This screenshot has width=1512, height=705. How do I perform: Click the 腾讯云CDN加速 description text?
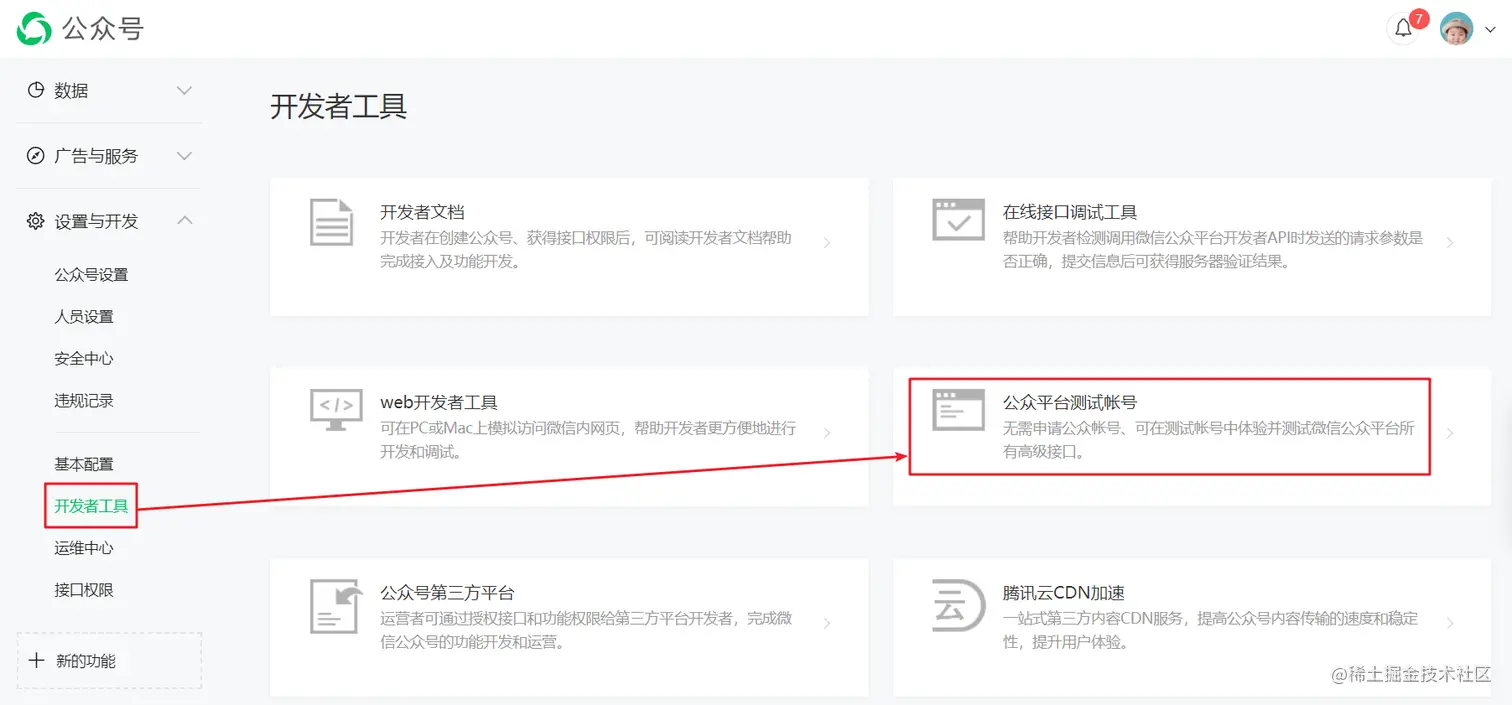pyautogui.click(x=1210, y=630)
